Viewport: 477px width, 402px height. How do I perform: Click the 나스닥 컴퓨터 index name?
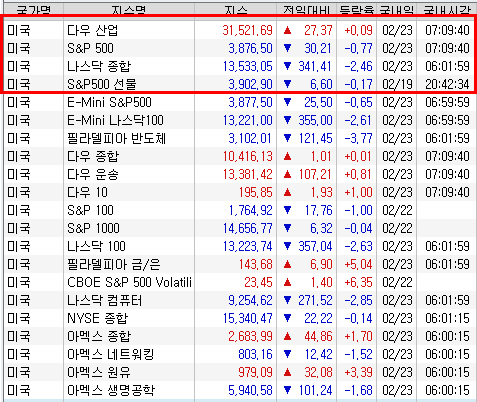(104, 300)
